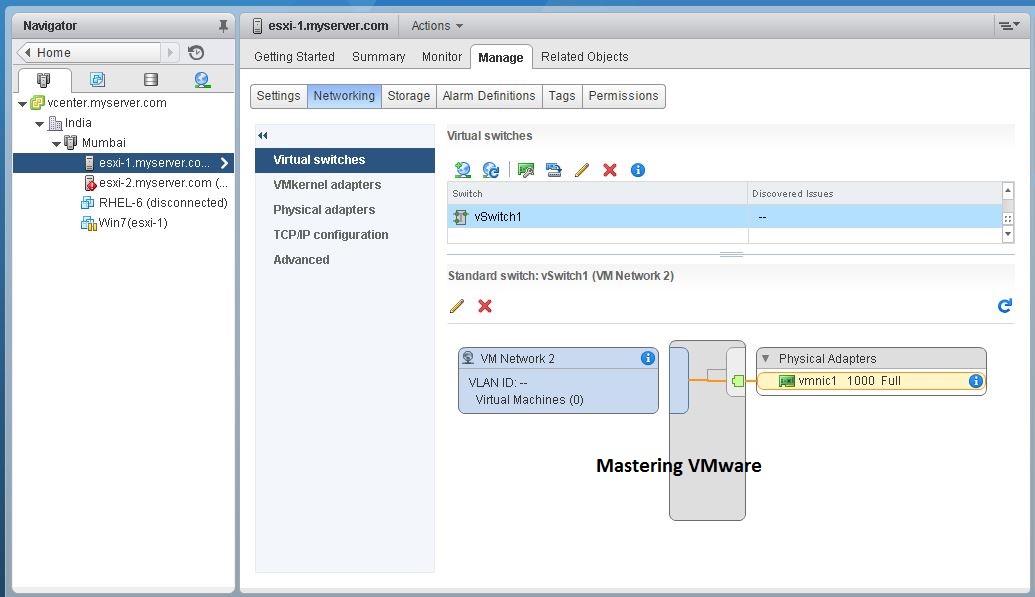The width and height of the screenshot is (1035, 597).
Task: Switch to Storage sub-tab
Action: click(409, 96)
